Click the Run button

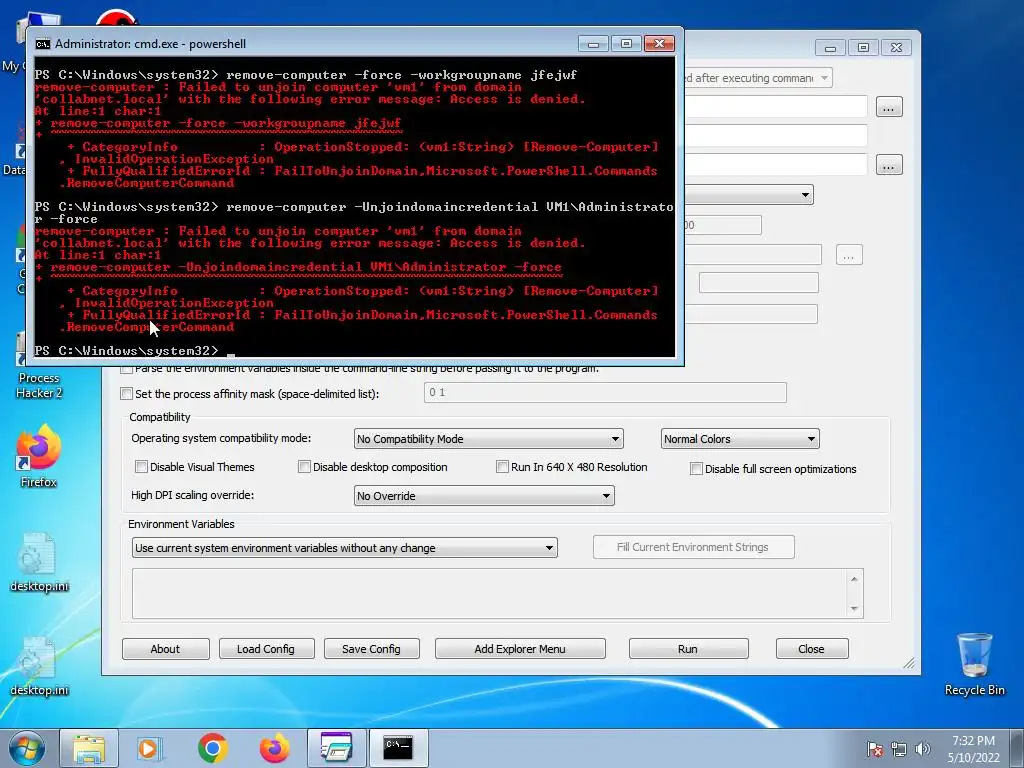tap(688, 649)
